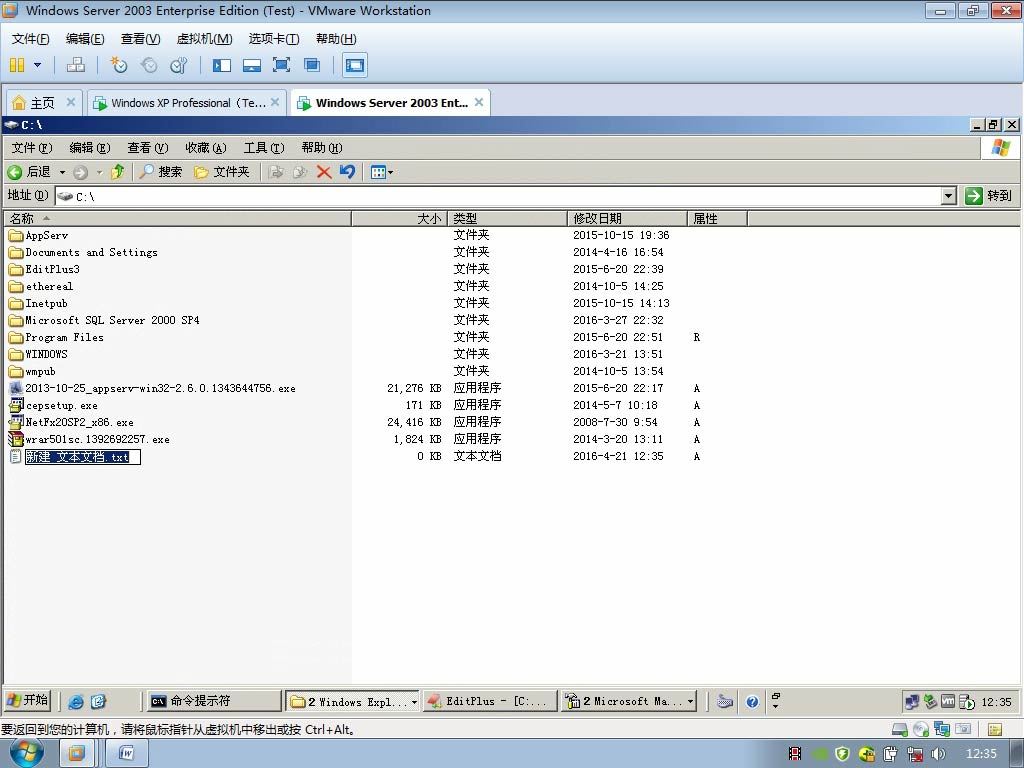
Task: Click the 转到 go button
Action: pyautogui.click(x=989, y=196)
